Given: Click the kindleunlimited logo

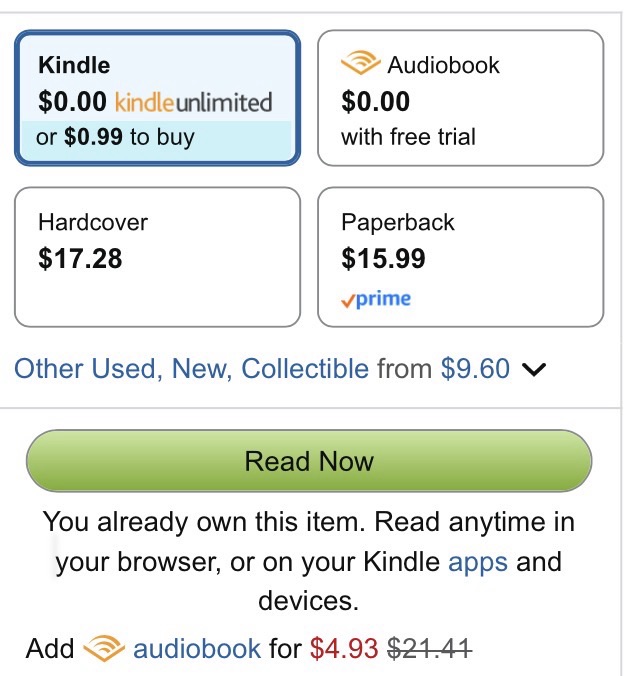Looking at the screenshot, I should pos(194,102).
